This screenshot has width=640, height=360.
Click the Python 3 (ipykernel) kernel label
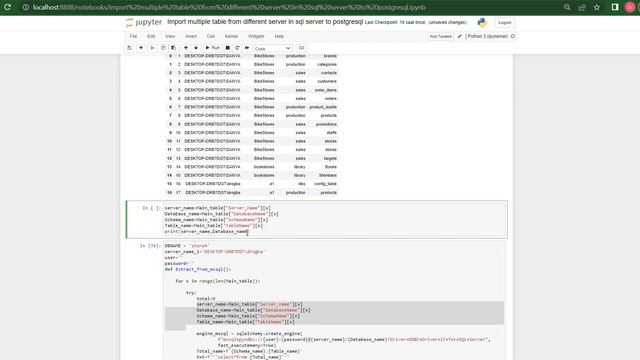pyautogui.click(x=487, y=36)
